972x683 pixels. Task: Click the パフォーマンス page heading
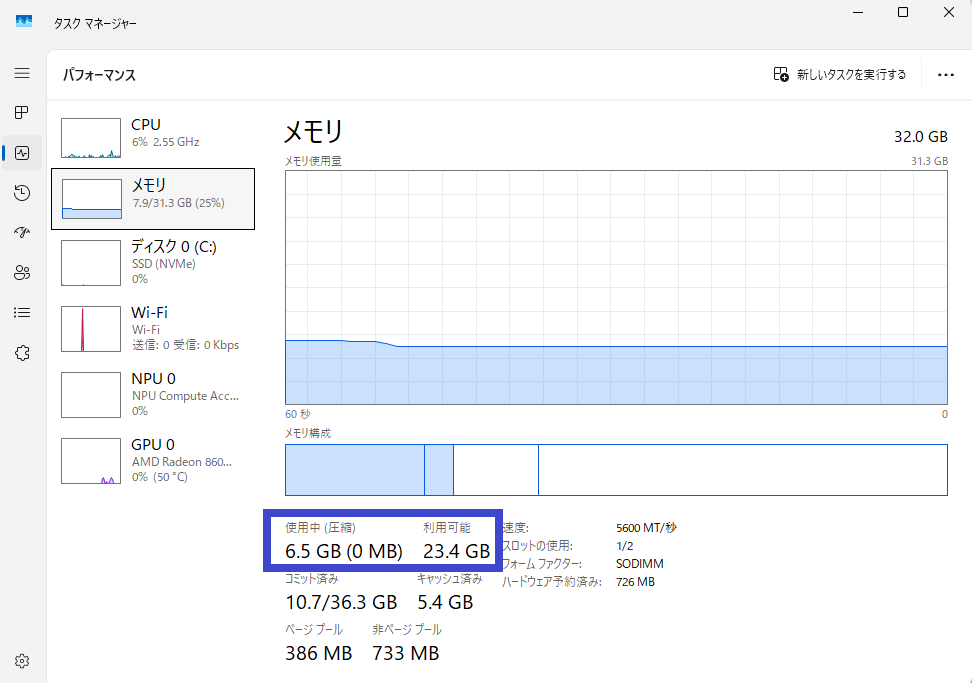[99, 75]
